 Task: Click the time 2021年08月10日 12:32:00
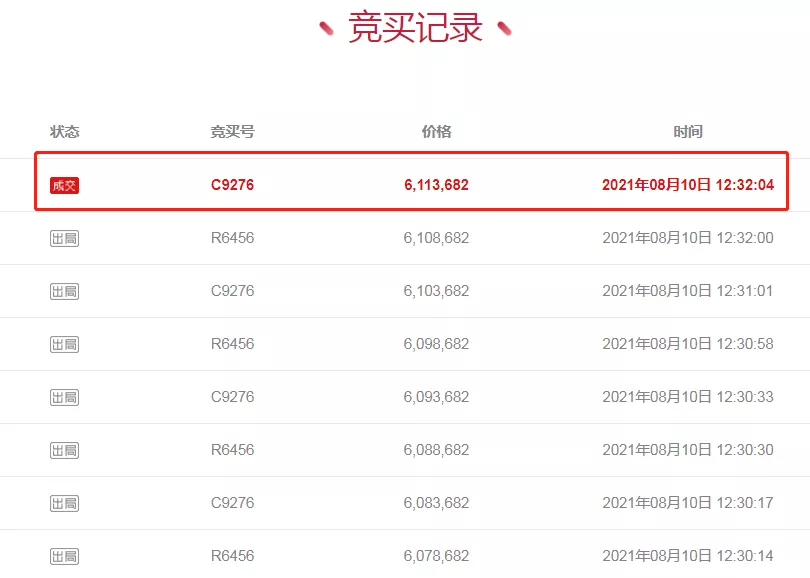(688, 238)
